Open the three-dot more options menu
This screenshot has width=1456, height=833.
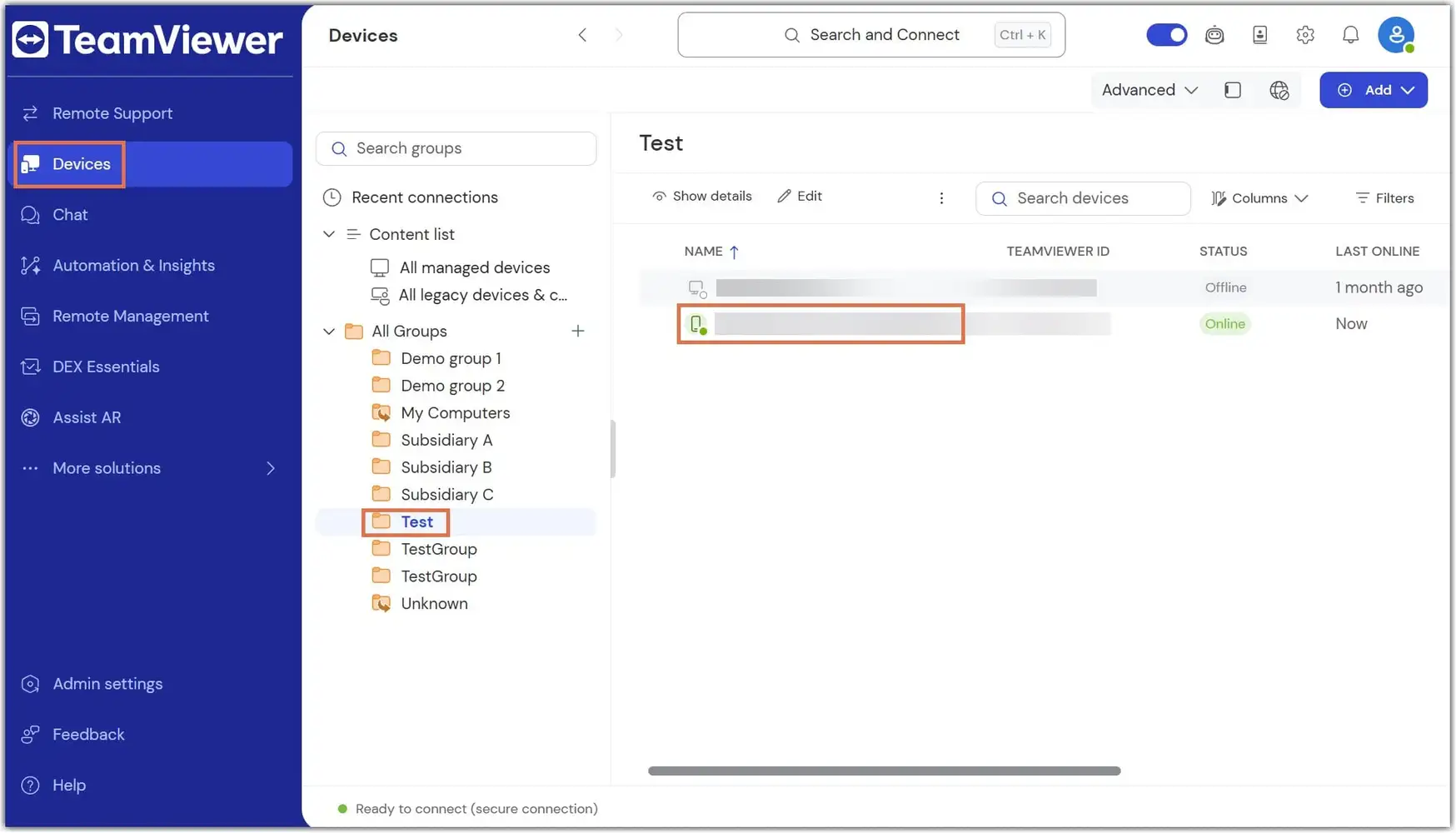[941, 198]
